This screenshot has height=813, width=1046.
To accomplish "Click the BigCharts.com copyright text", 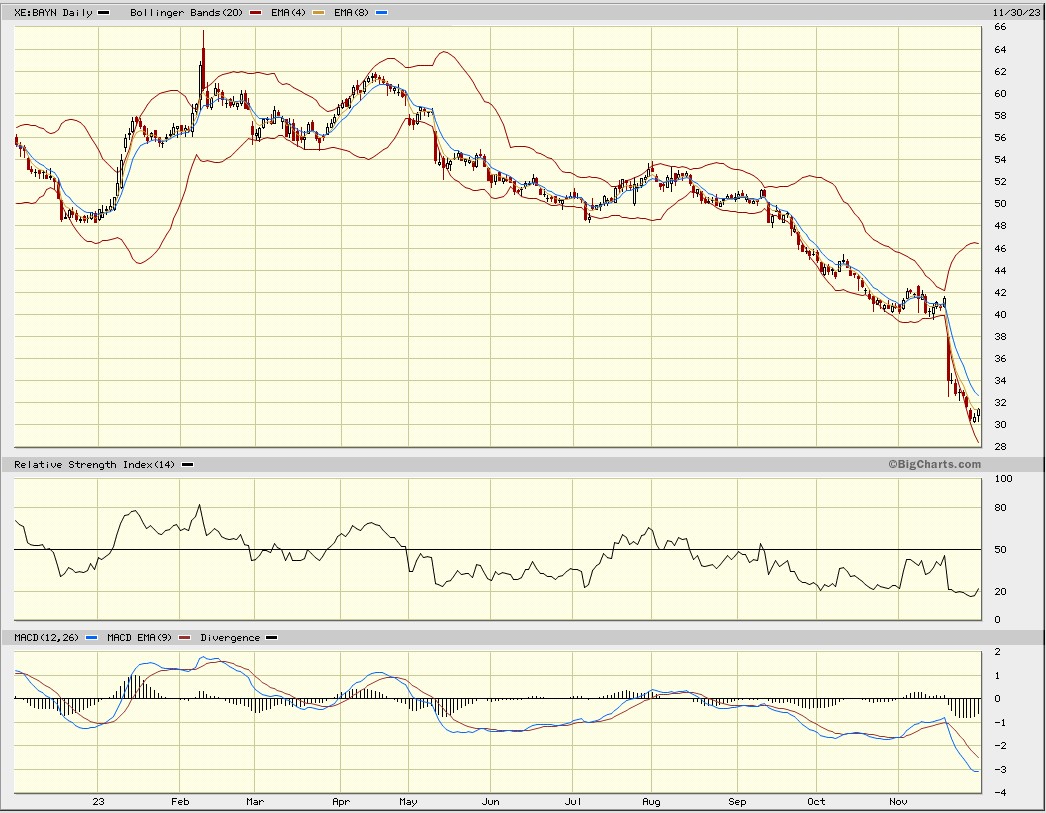I will 935,464.
